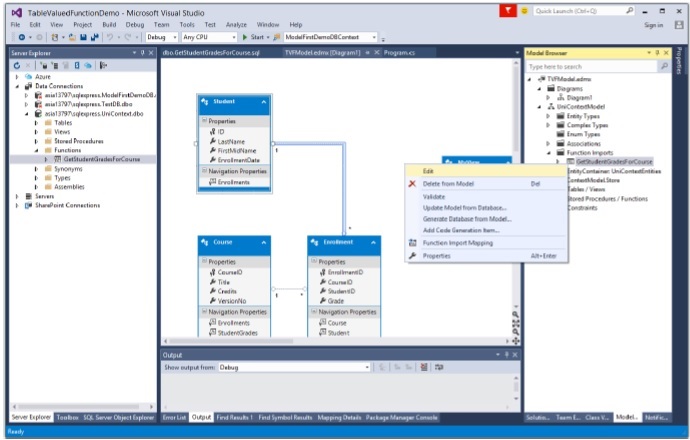Switch to the Program.cs tab
Image resolution: width=690 pixels, height=440 pixels.
[x=399, y=53]
